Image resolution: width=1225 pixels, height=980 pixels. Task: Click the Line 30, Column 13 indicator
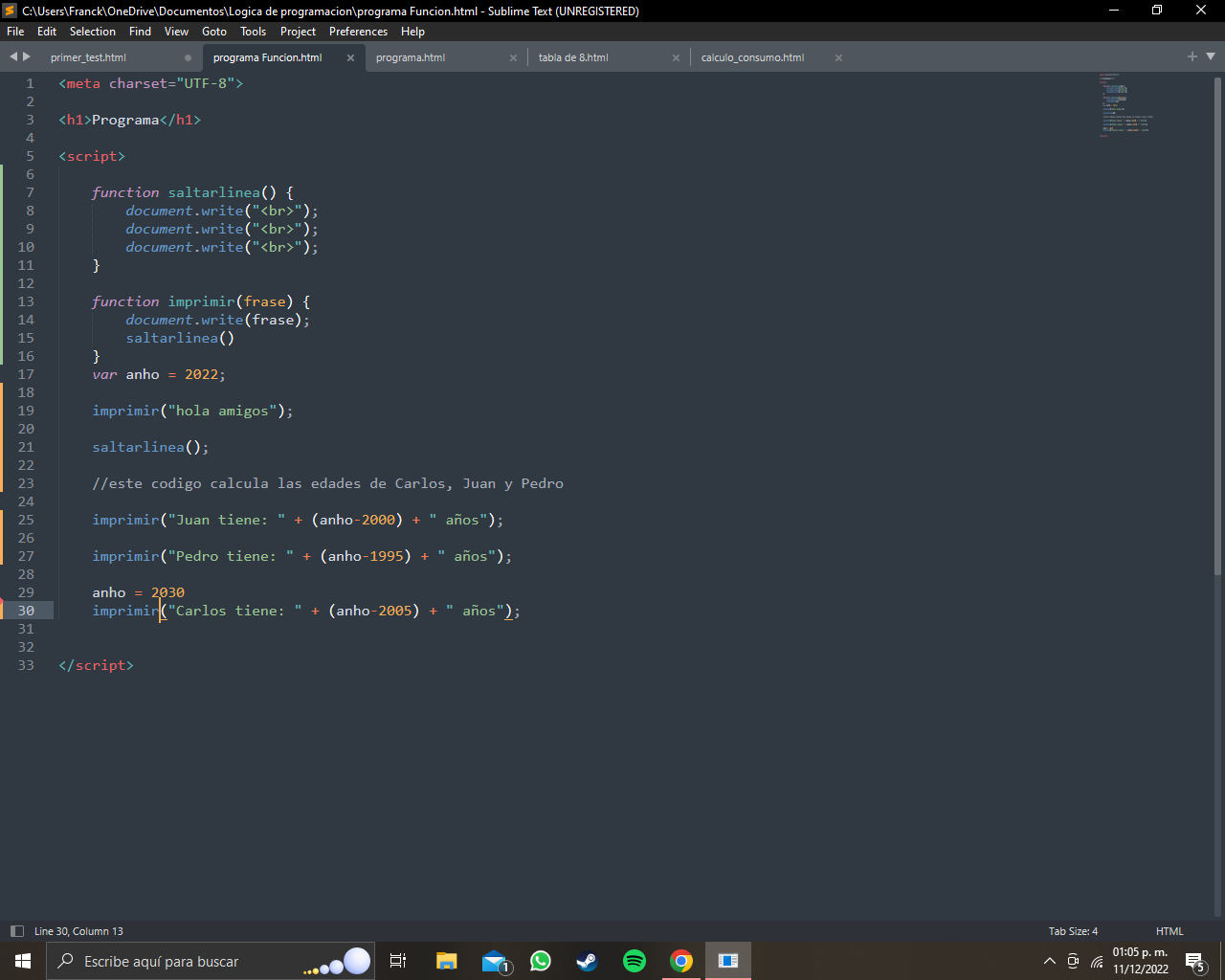click(x=78, y=931)
